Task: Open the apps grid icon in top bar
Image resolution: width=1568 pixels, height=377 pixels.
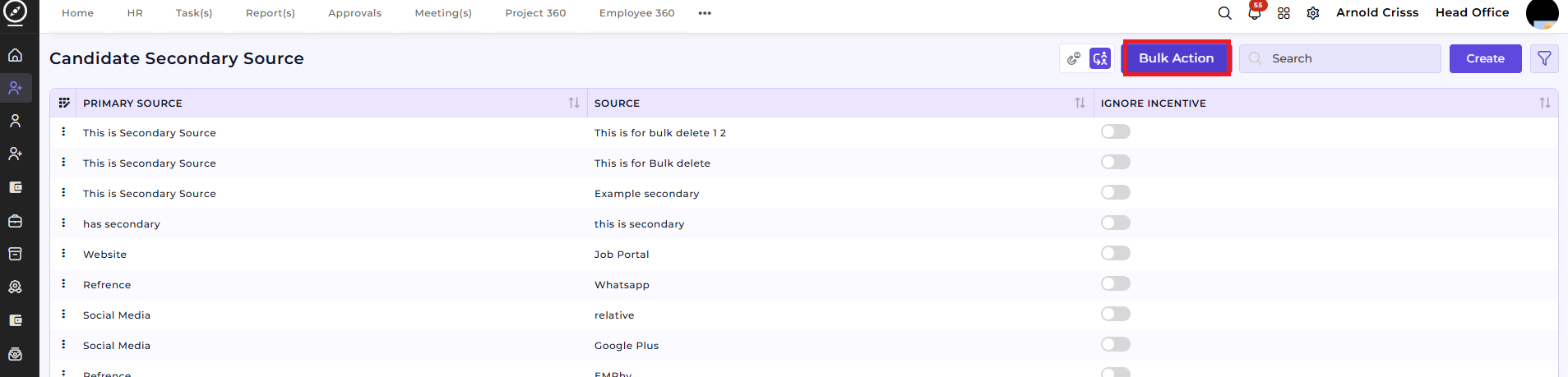Action: 1284,13
